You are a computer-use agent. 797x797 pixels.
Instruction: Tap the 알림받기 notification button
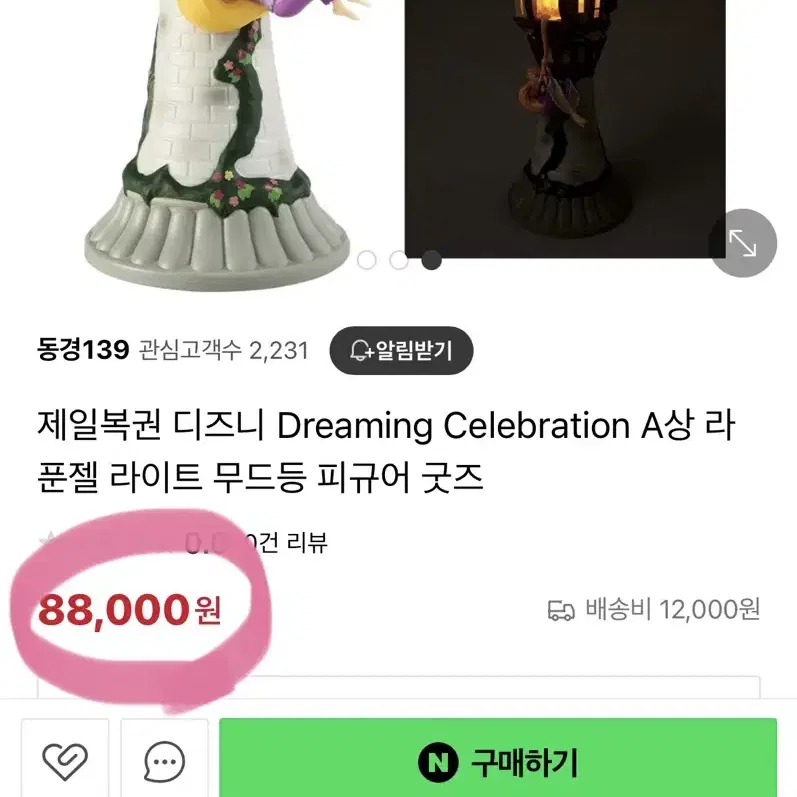pos(401,350)
